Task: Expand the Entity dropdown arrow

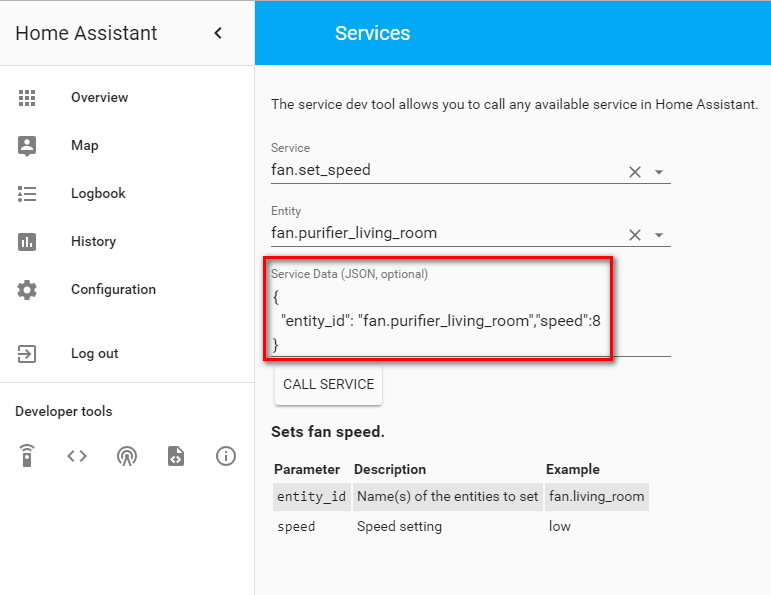Action: coord(659,235)
